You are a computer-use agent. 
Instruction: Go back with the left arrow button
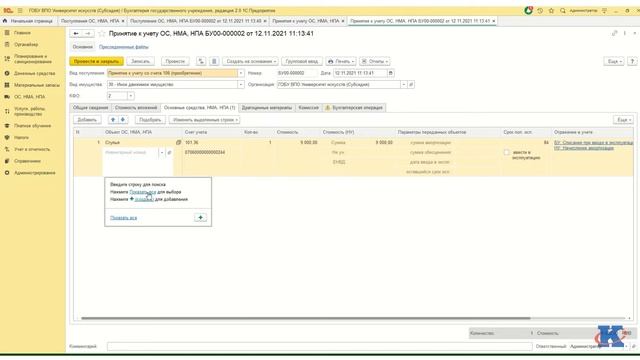click(x=76, y=33)
